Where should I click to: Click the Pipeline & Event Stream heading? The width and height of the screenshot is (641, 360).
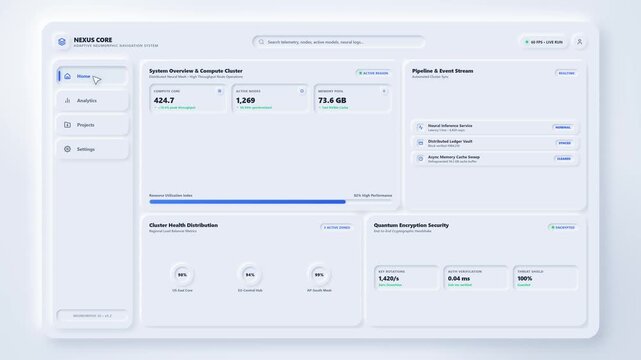tap(442, 71)
